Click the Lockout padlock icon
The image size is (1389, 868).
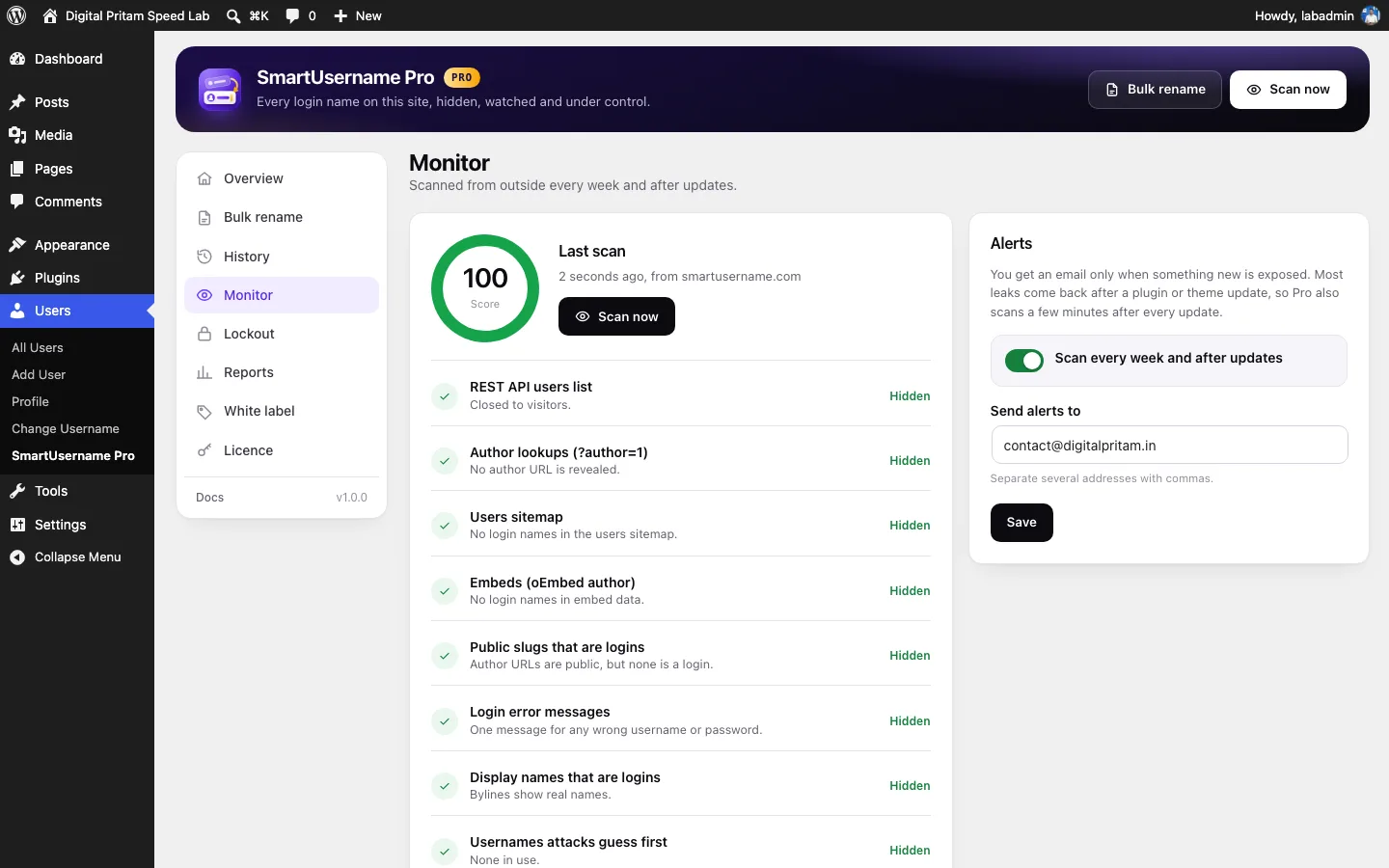point(204,334)
